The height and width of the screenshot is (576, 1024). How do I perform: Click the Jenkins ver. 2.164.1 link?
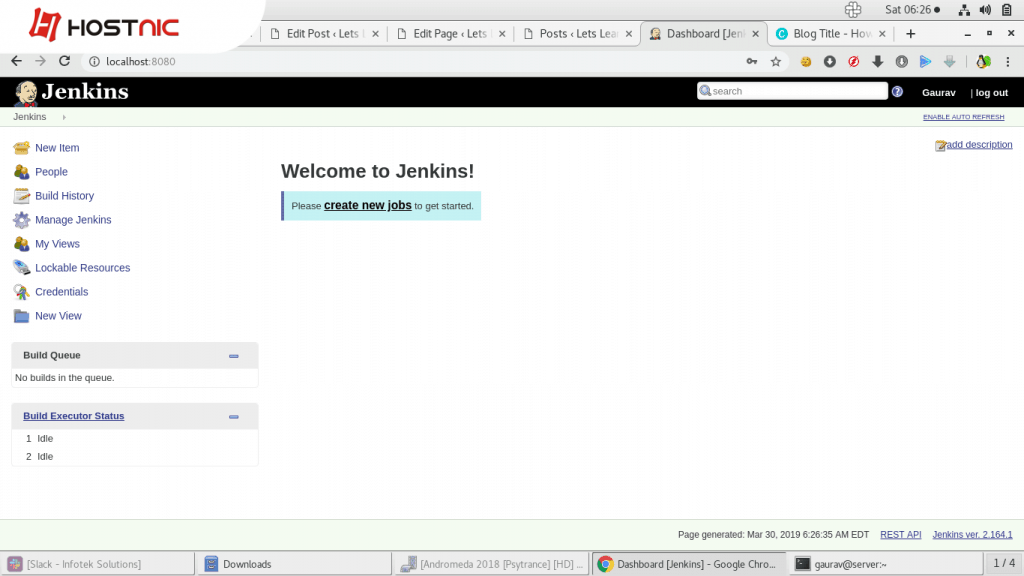(x=972, y=535)
